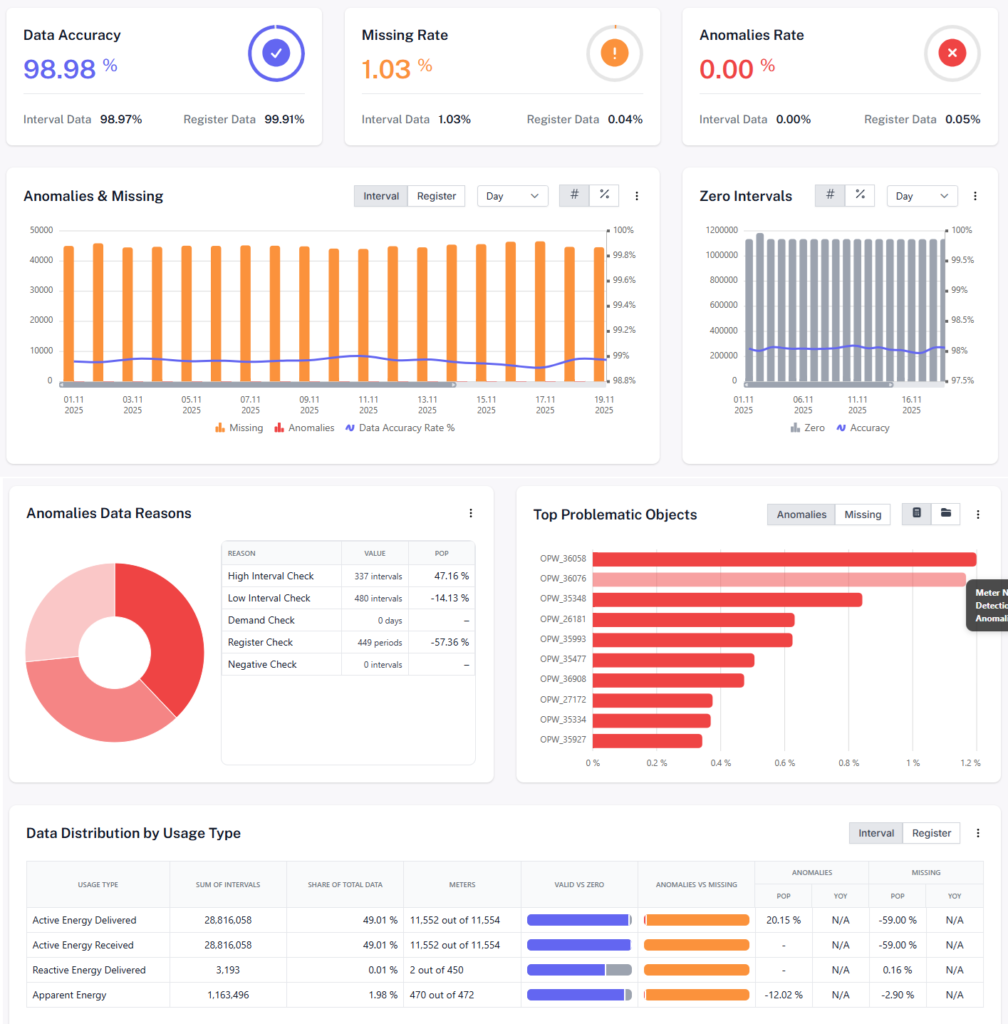Select Anomalies tab in Top Problematic Objects
The width and height of the screenshot is (1008, 1024).
tap(801, 515)
